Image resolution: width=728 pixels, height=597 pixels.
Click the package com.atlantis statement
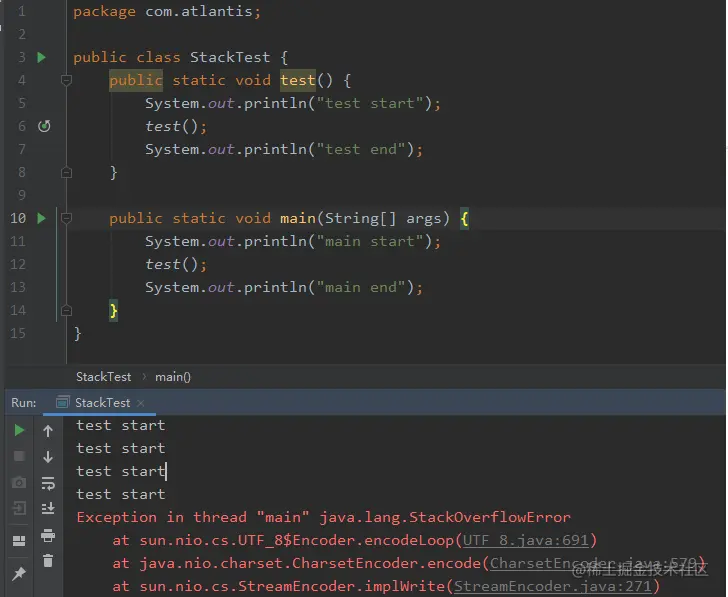click(x=167, y=11)
